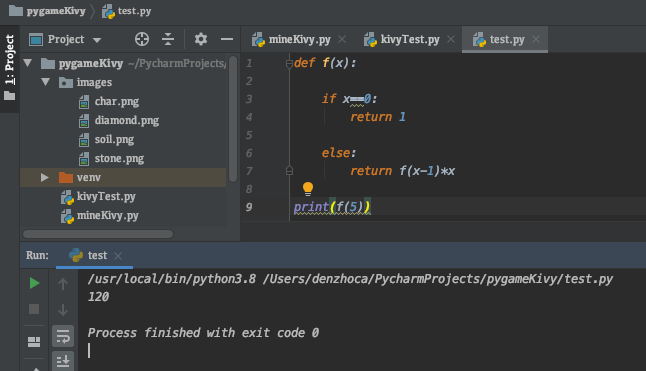Click the Stop process square button
The image size is (646, 371).
[x=34, y=309]
